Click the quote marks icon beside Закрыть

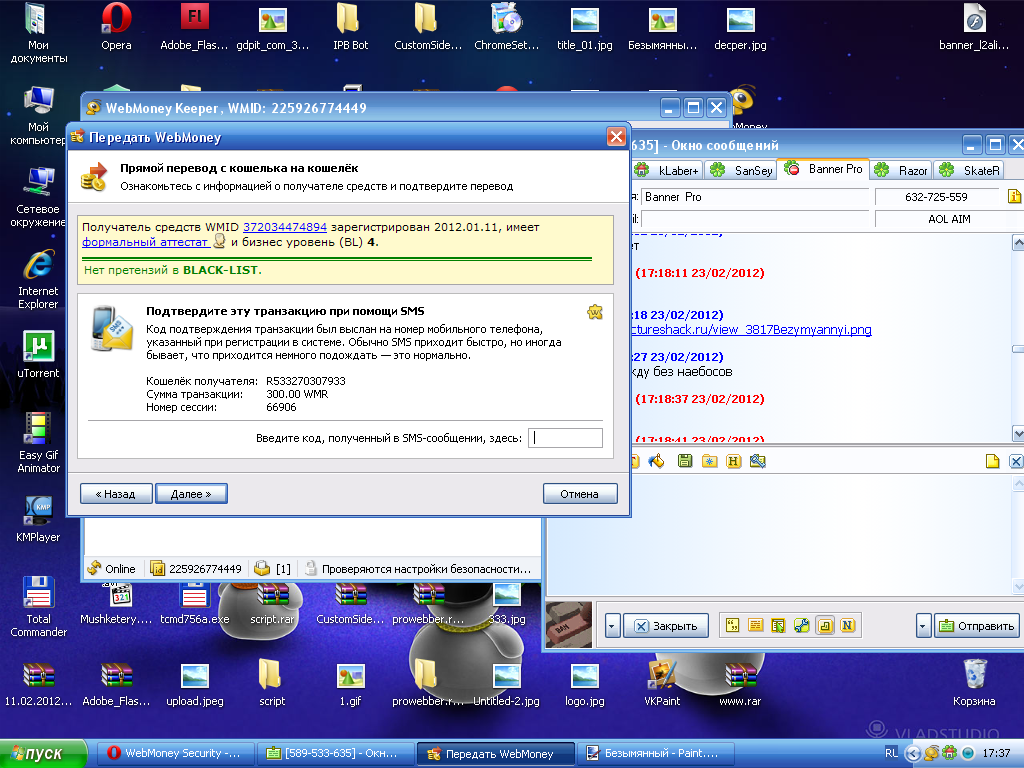pos(731,626)
